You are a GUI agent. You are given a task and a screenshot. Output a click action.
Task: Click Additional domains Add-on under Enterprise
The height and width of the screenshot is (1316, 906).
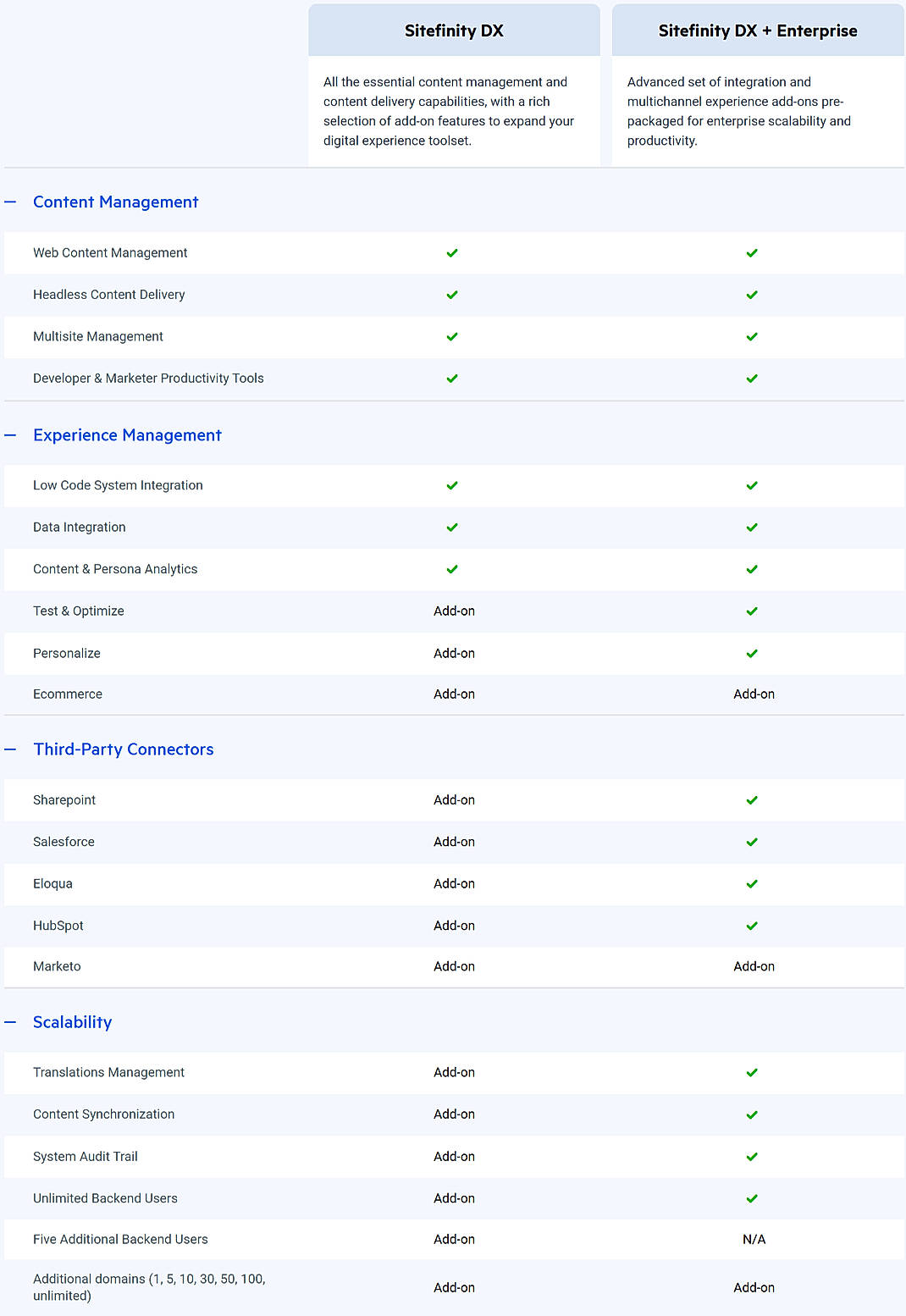[x=754, y=1287]
